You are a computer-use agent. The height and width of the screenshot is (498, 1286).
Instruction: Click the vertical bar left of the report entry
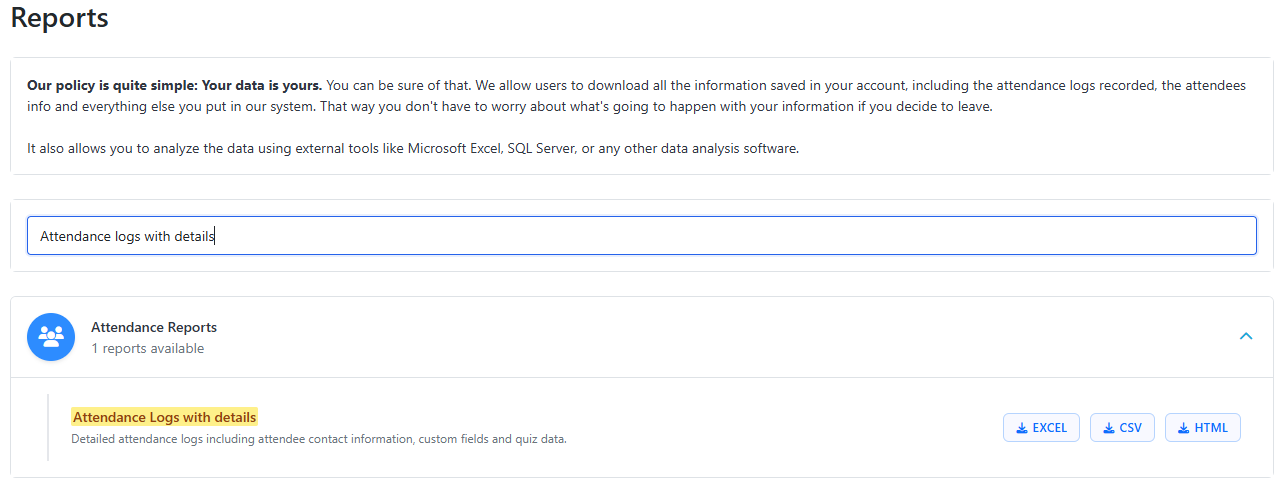pos(48,427)
